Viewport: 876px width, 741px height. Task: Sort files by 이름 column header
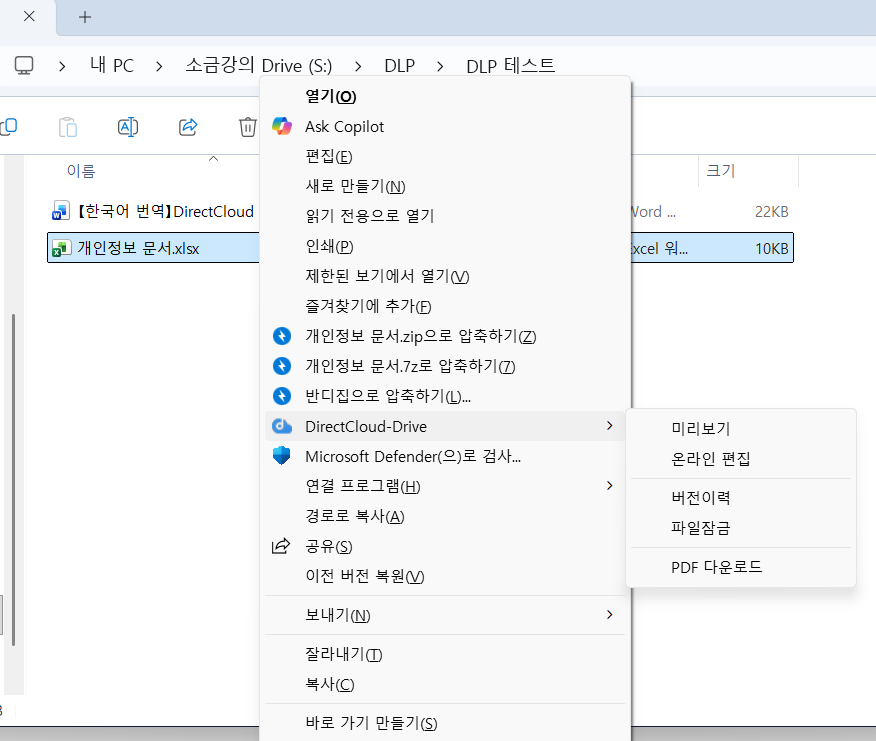81,170
